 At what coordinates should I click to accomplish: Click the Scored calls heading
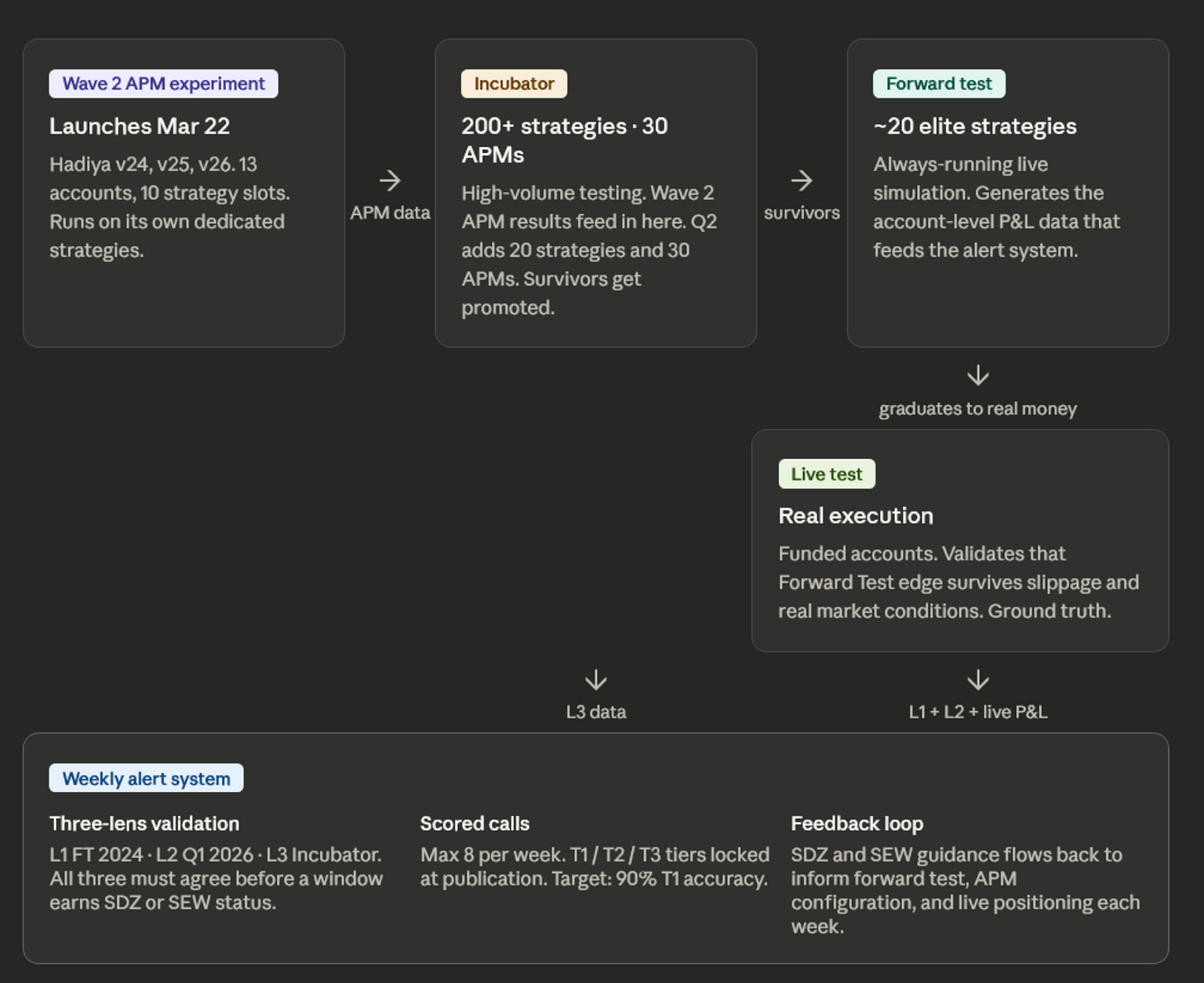475,823
